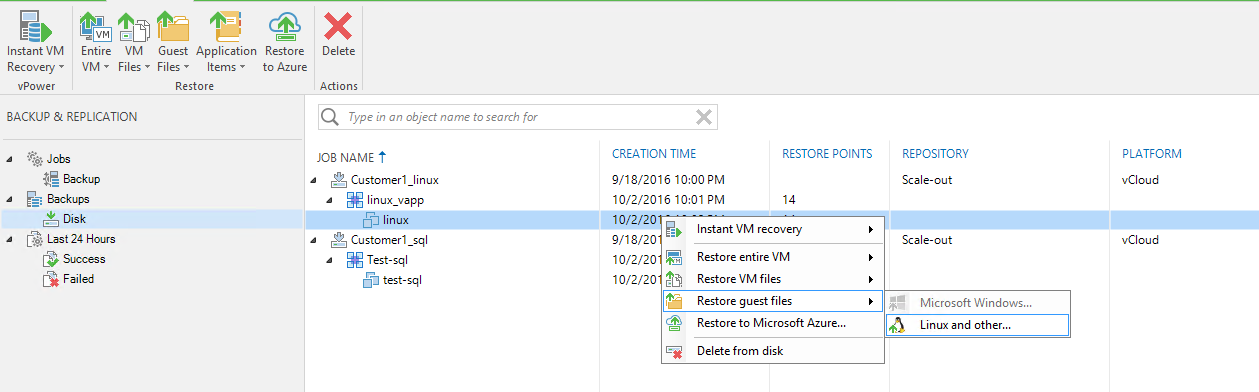
Task: Click Application Items ribbon icon
Action: [226, 27]
